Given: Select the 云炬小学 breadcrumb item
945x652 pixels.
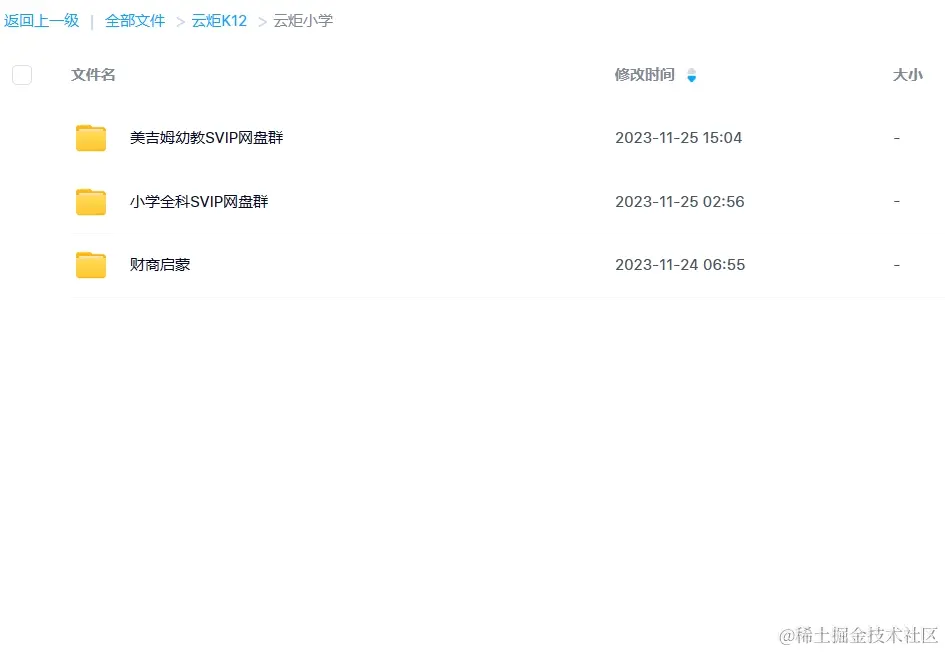Looking at the screenshot, I should (x=303, y=20).
